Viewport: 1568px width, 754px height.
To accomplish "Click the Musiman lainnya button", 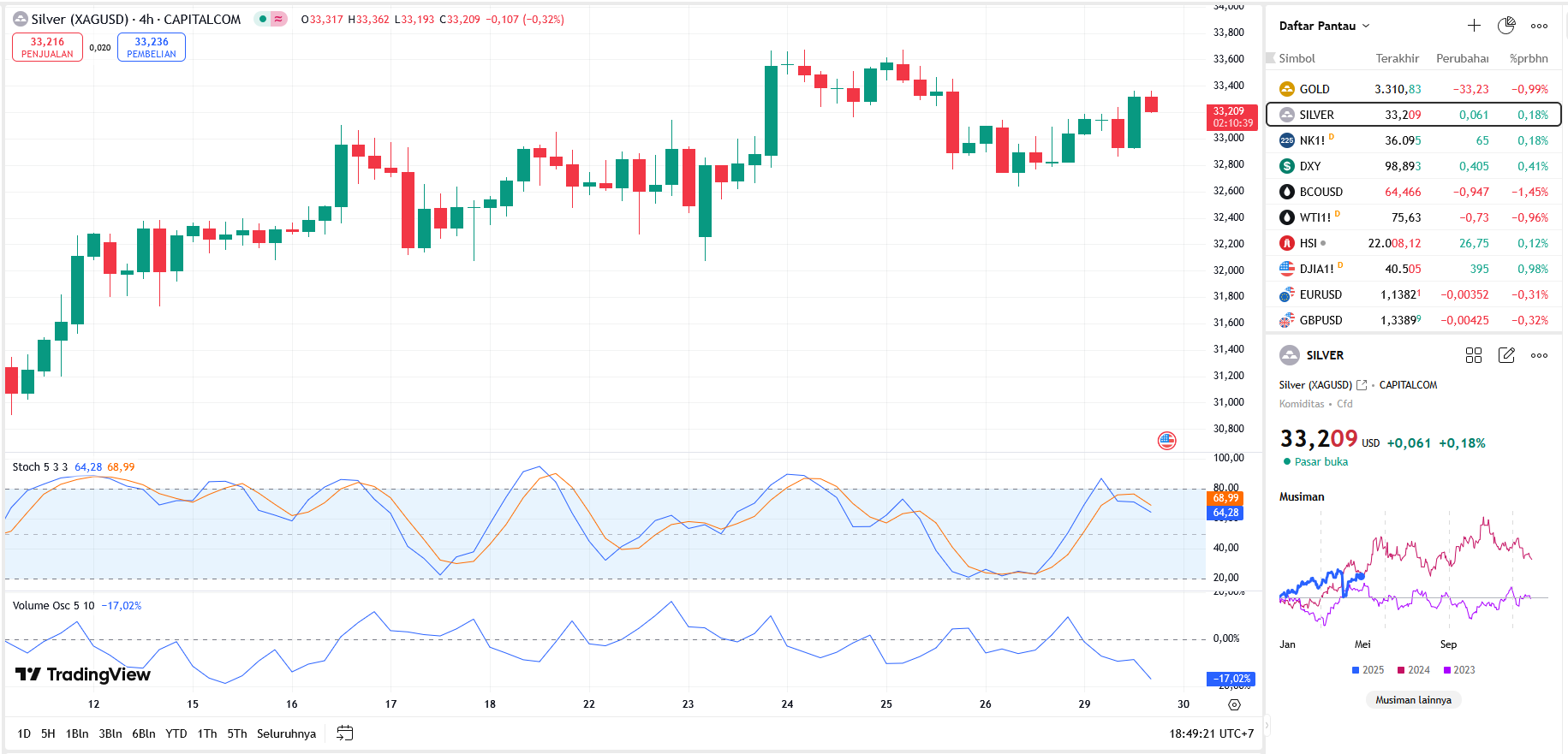I will (x=1413, y=700).
